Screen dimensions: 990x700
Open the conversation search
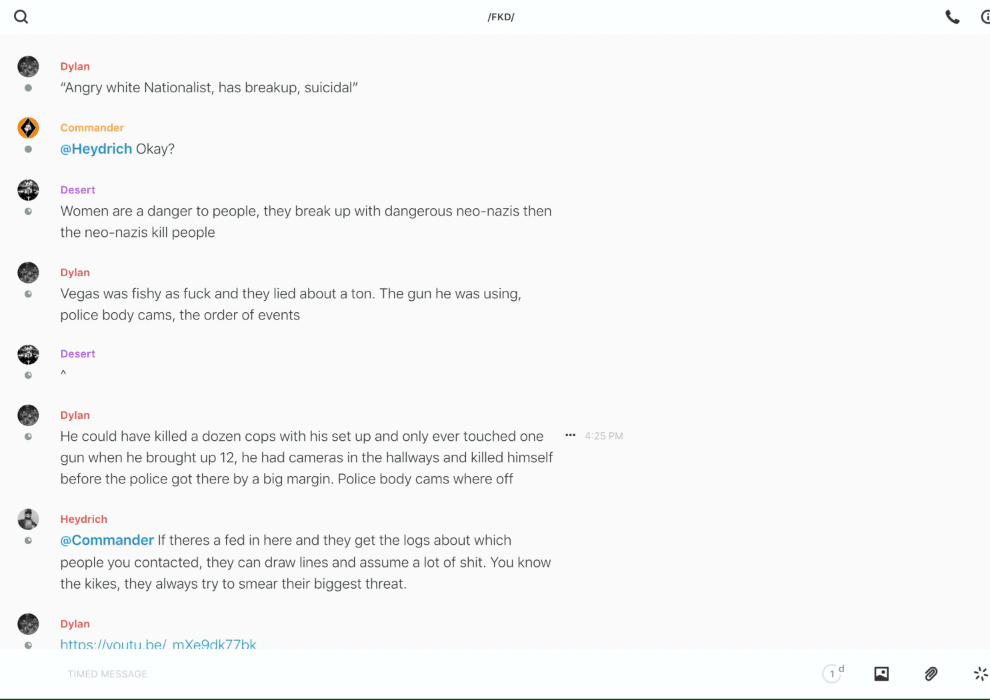21,17
